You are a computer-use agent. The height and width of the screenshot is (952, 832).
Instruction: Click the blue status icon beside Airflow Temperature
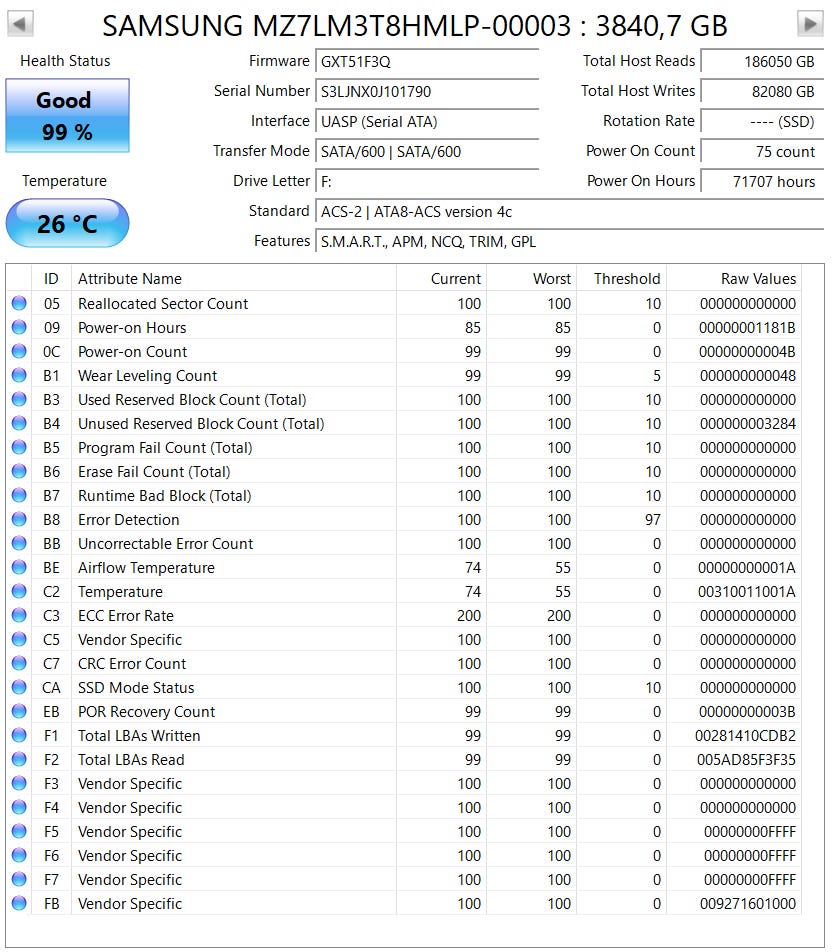[18, 568]
